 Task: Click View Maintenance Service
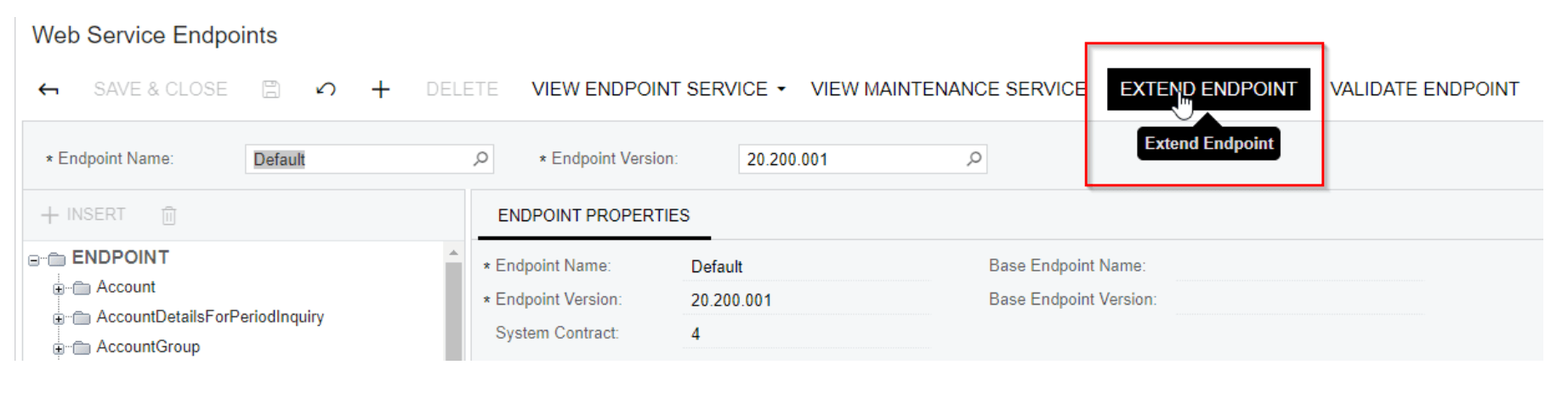click(948, 89)
